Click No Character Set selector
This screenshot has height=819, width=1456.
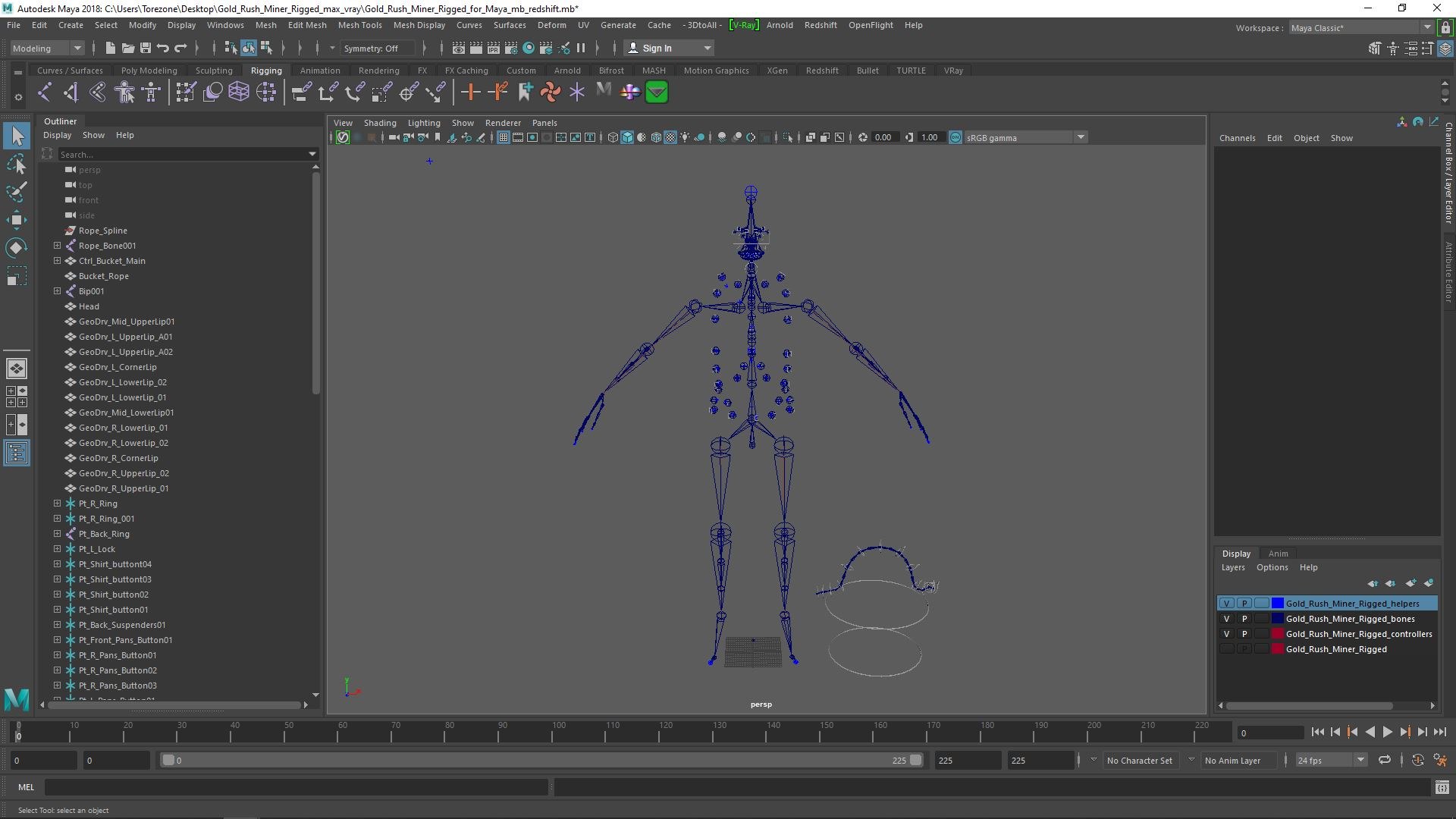click(x=1139, y=761)
